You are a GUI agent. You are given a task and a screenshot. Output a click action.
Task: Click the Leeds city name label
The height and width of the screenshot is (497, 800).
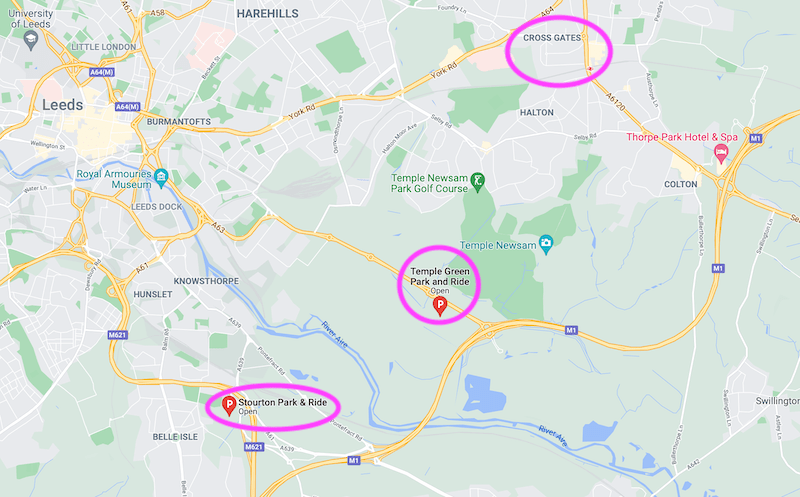point(62,105)
